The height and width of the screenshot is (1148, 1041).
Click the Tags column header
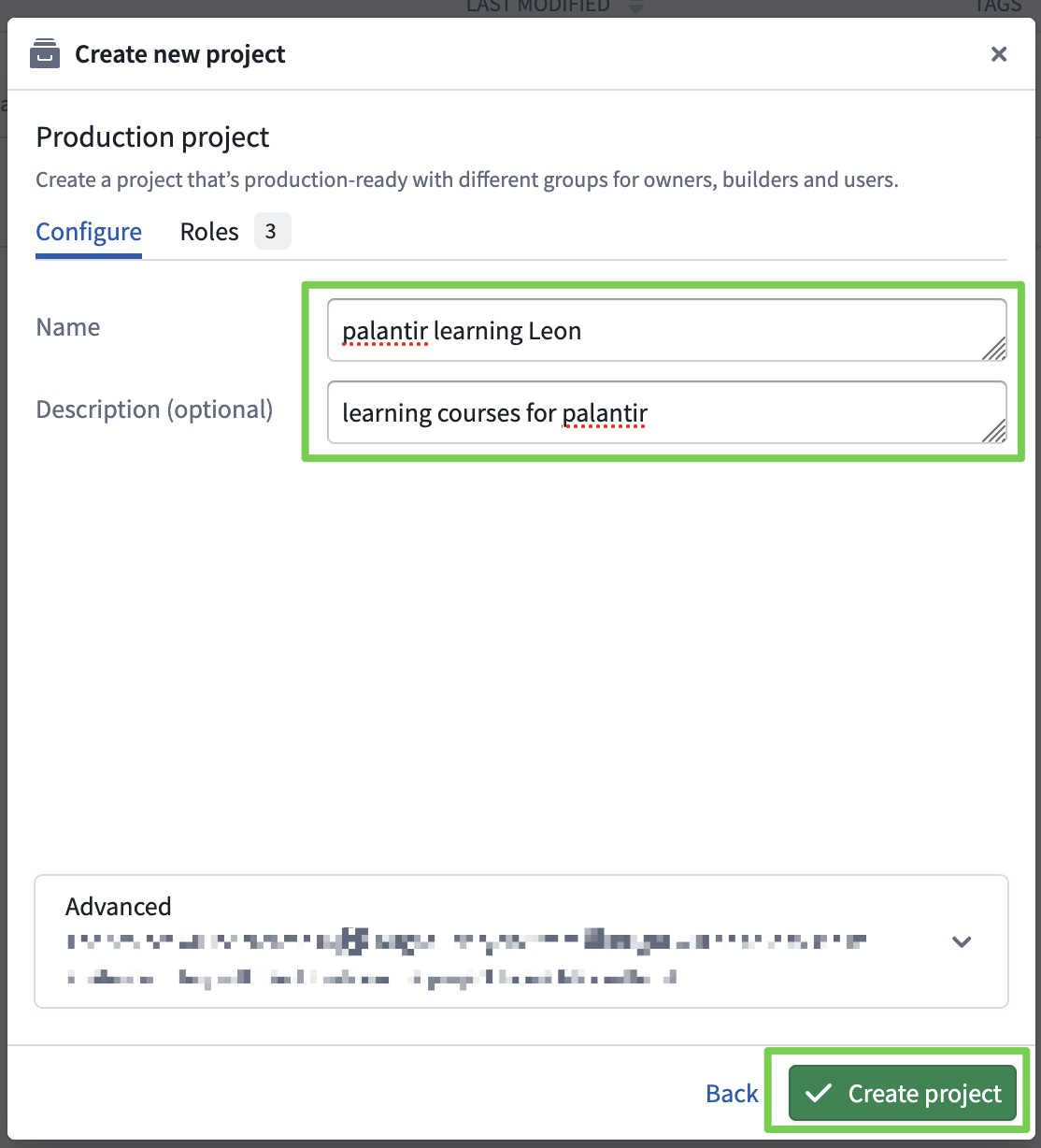coord(997,6)
